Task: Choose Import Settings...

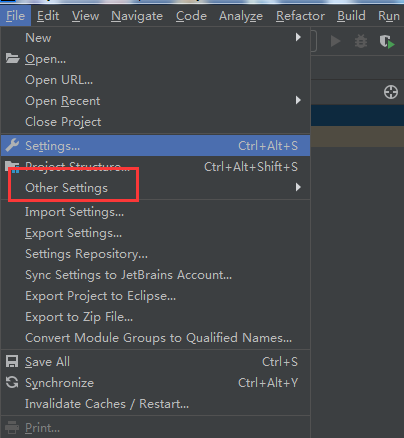Action: (155, 212)
